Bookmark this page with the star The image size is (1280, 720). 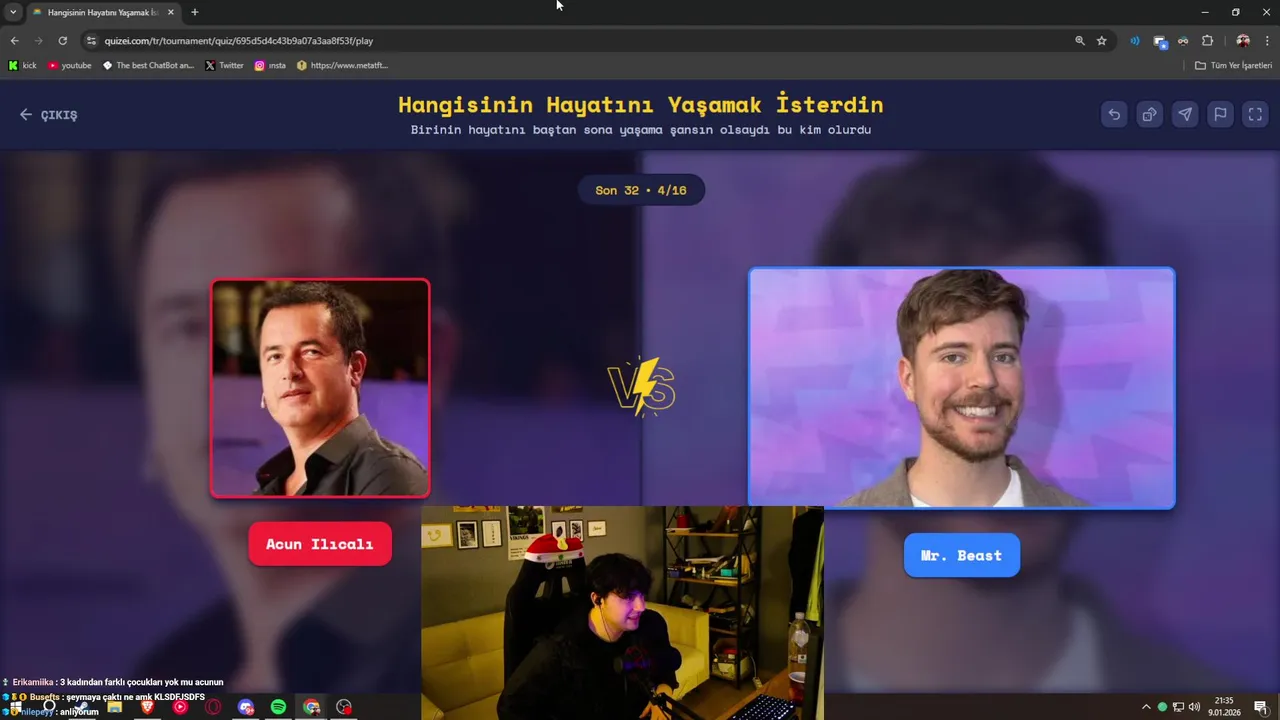coord(1102,41)
